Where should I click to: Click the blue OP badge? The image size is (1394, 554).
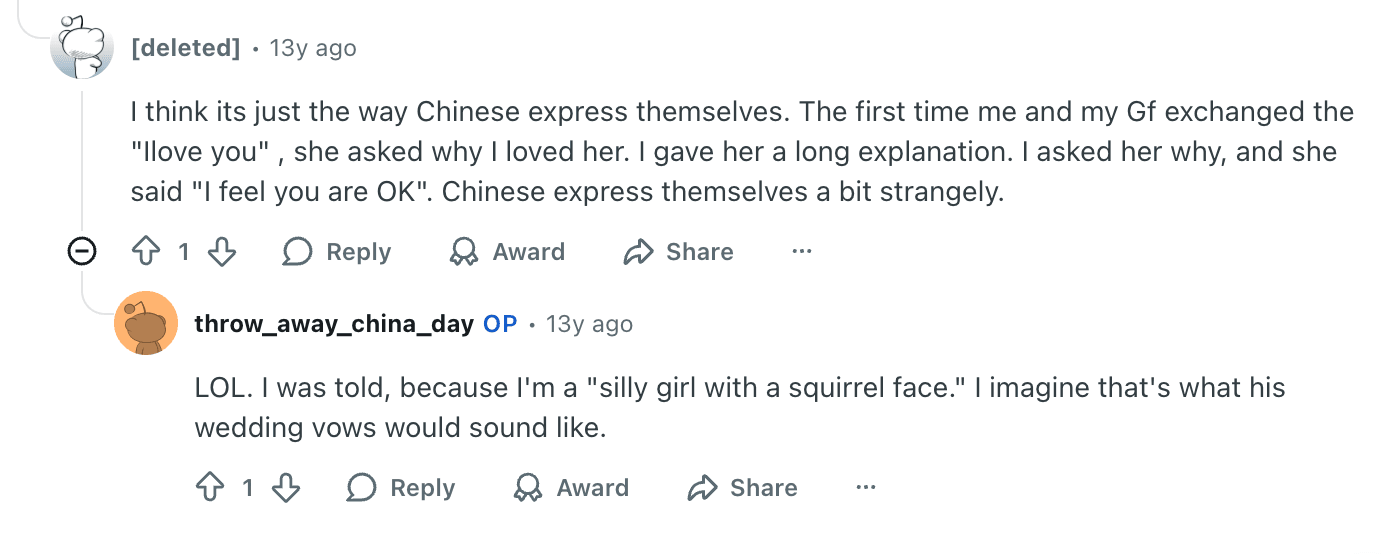500,324
